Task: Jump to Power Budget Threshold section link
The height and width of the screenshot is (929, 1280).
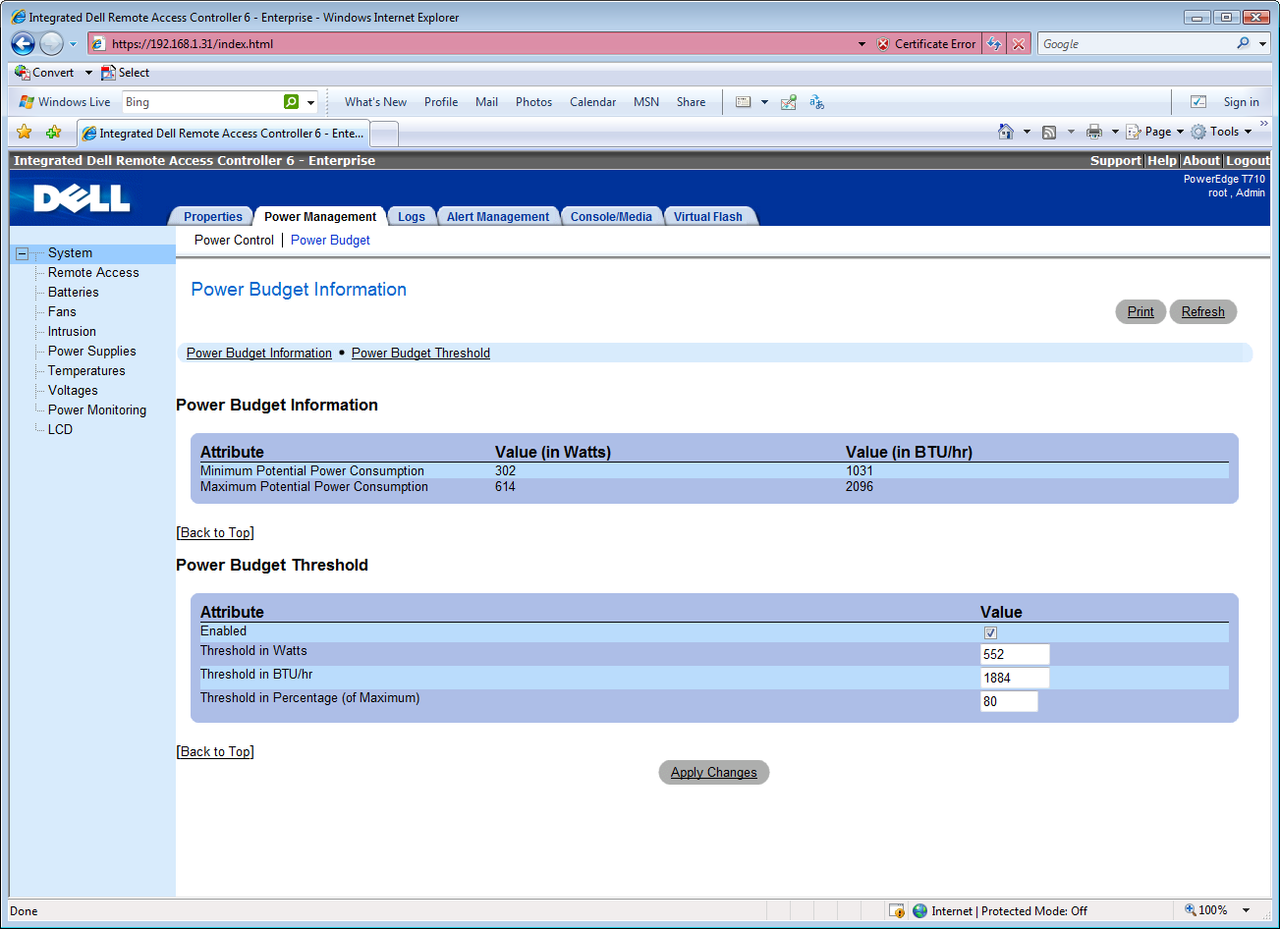Action: pos(421,353)
